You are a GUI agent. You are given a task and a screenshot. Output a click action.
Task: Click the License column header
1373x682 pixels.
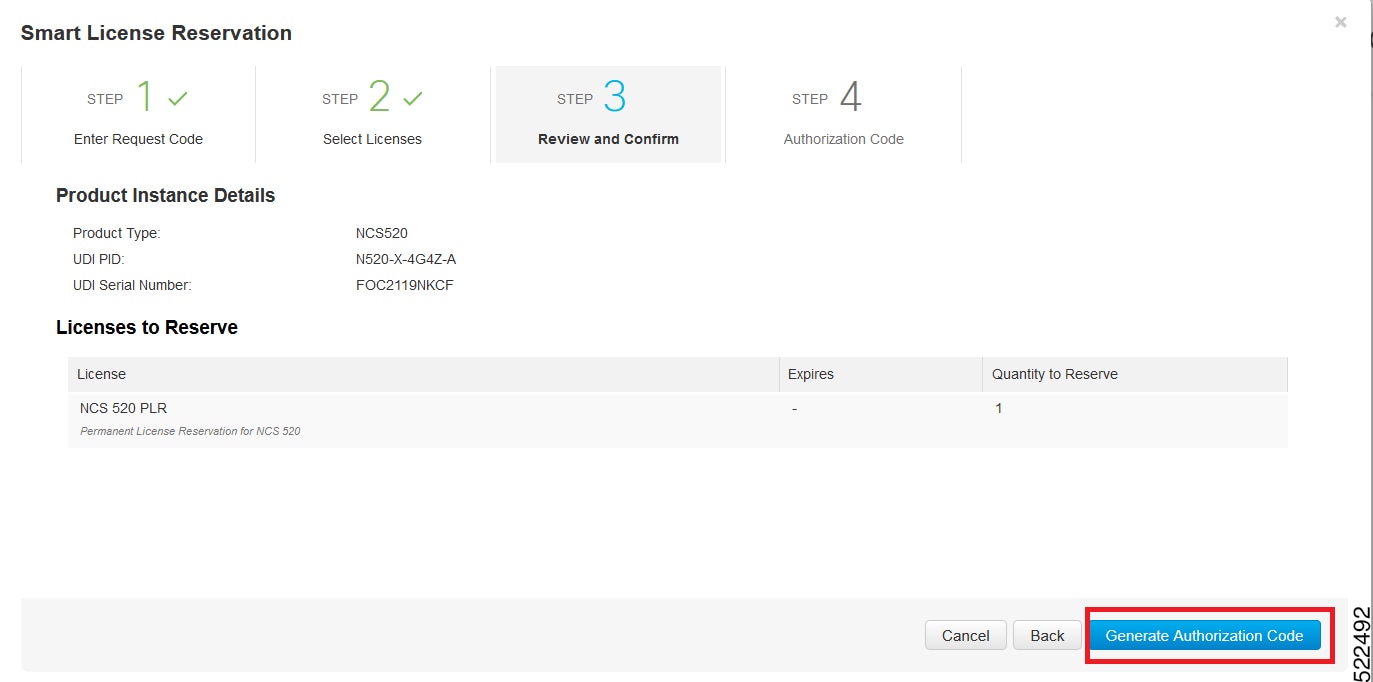pos(423,374)
